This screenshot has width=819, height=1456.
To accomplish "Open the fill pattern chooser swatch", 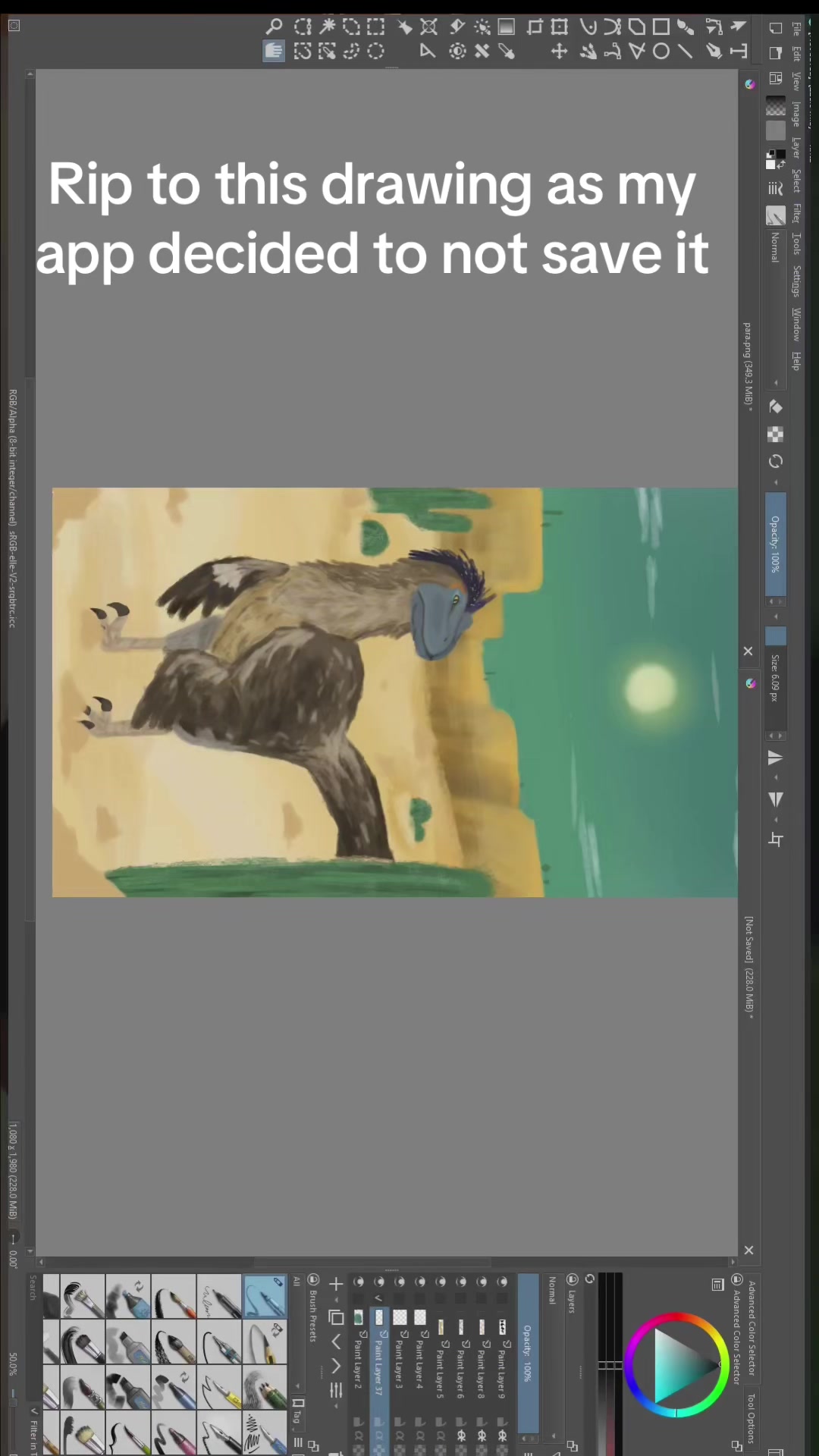I will 775,130.
